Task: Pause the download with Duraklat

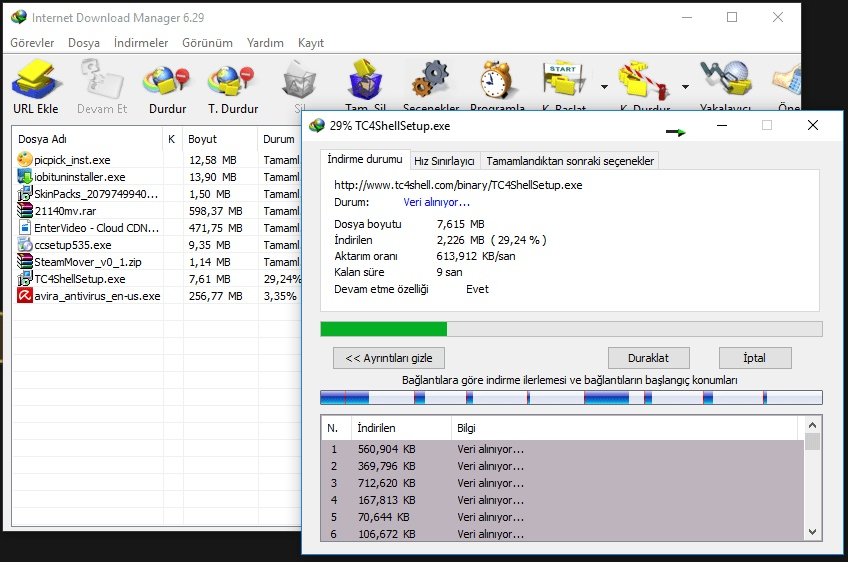Action: [648, 358]
